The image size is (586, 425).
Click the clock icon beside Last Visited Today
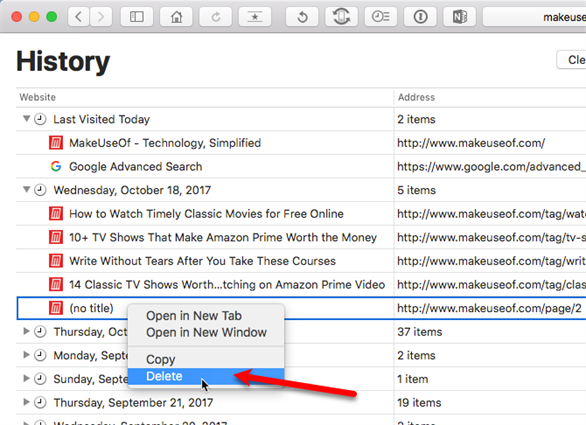[40, 119]
